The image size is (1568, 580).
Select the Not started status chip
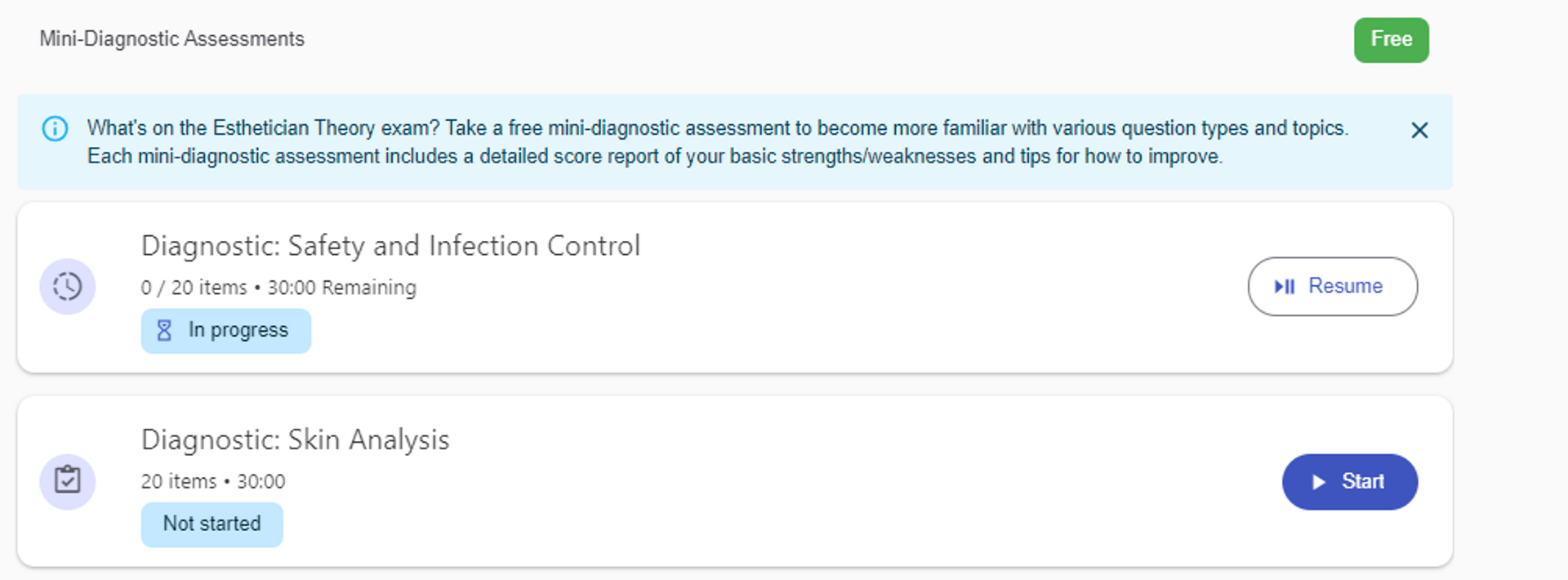(212, 524)
